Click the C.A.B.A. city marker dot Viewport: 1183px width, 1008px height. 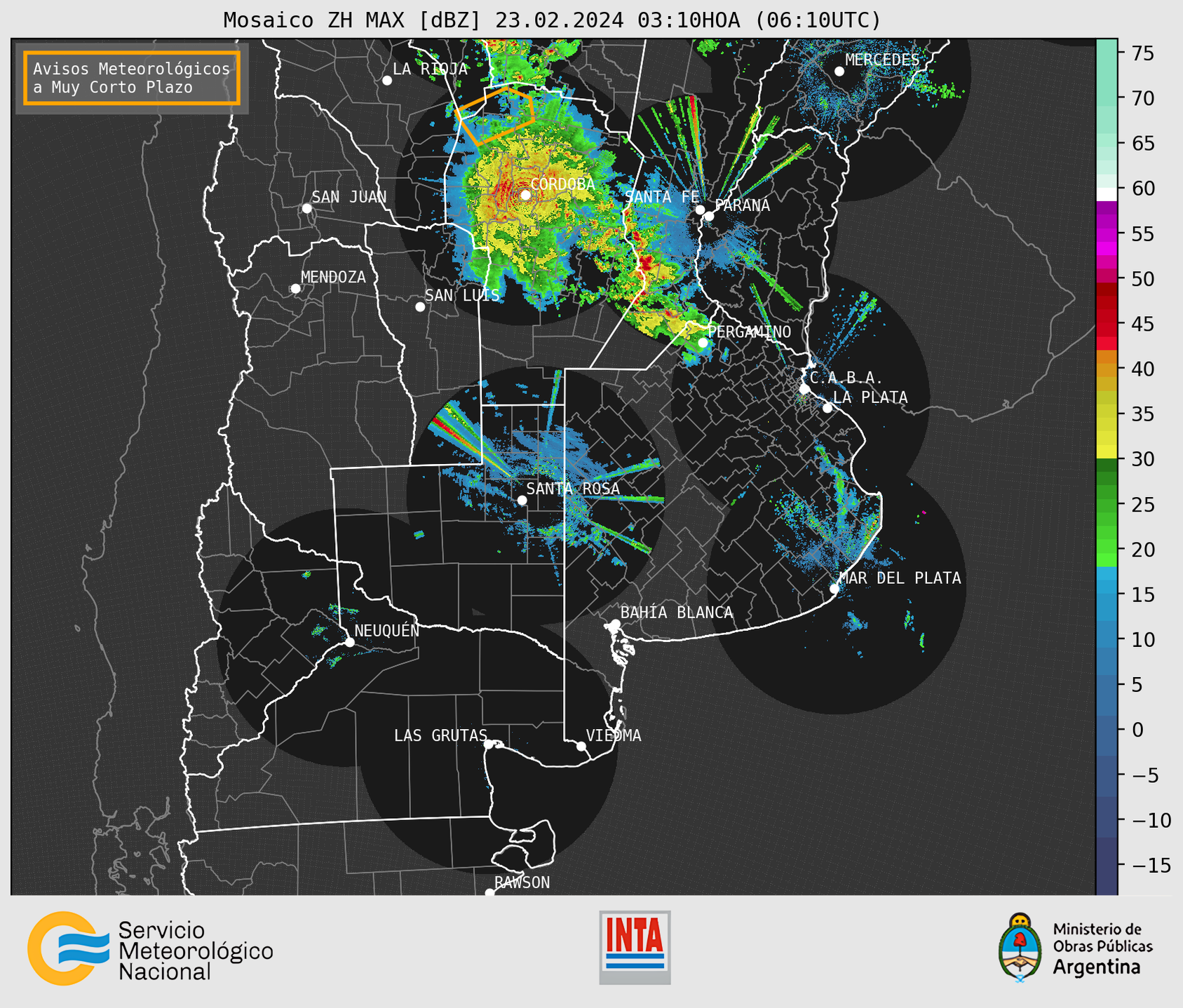805,389
